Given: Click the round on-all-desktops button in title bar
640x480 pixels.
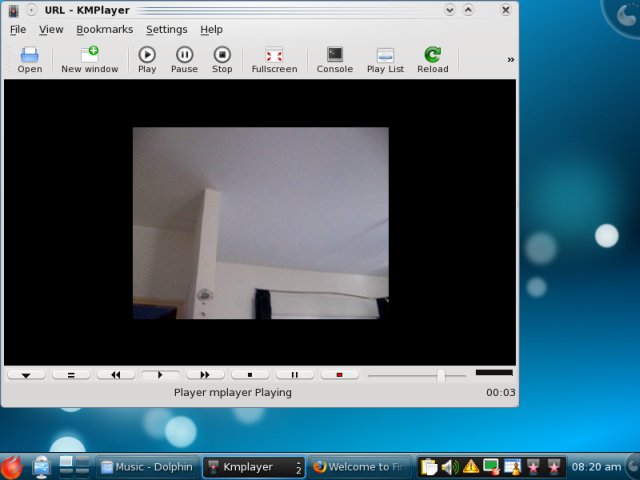Looking at the screenshot, I should [x=32, y=10].
